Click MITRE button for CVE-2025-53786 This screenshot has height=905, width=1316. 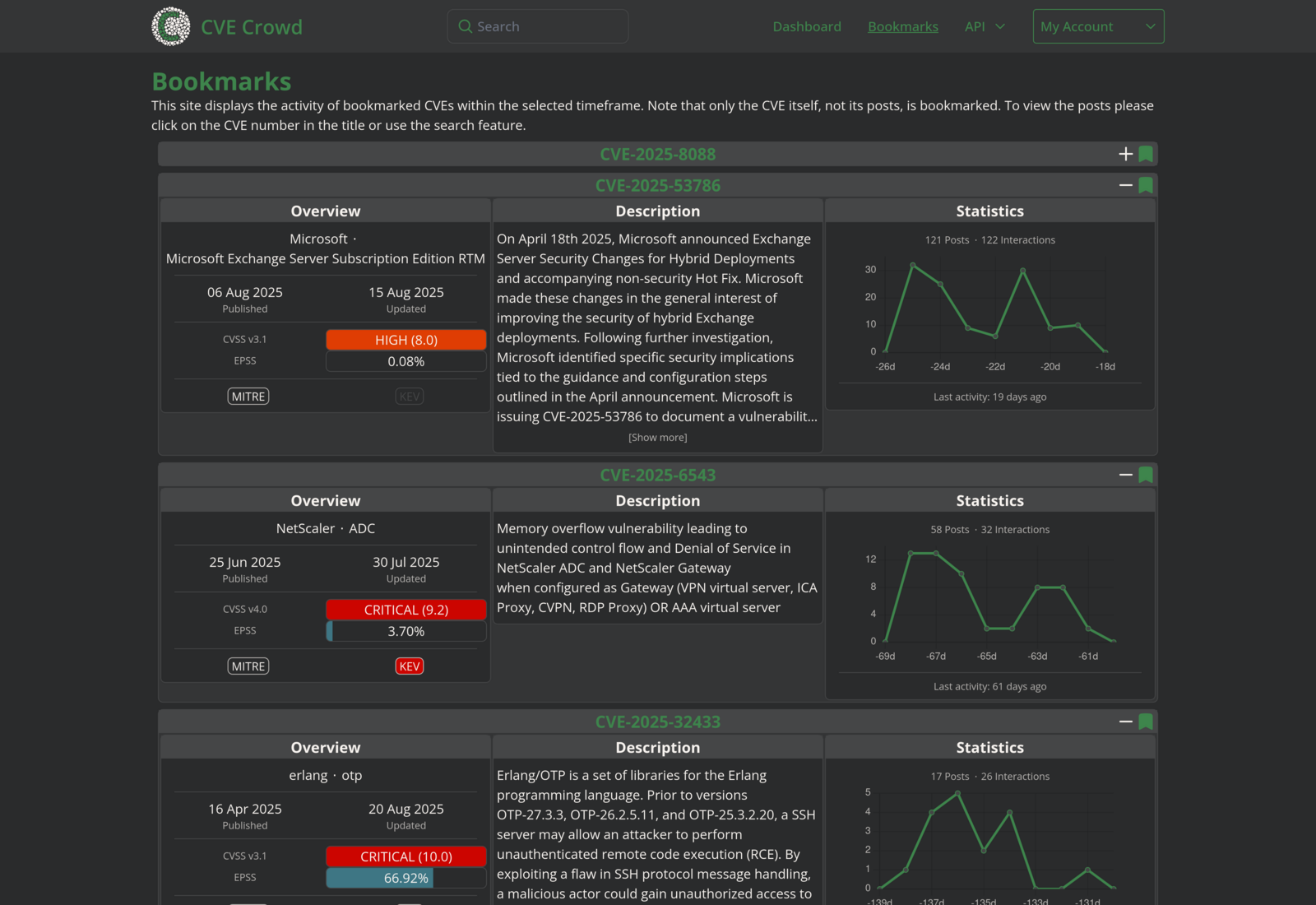pos(248,397)
